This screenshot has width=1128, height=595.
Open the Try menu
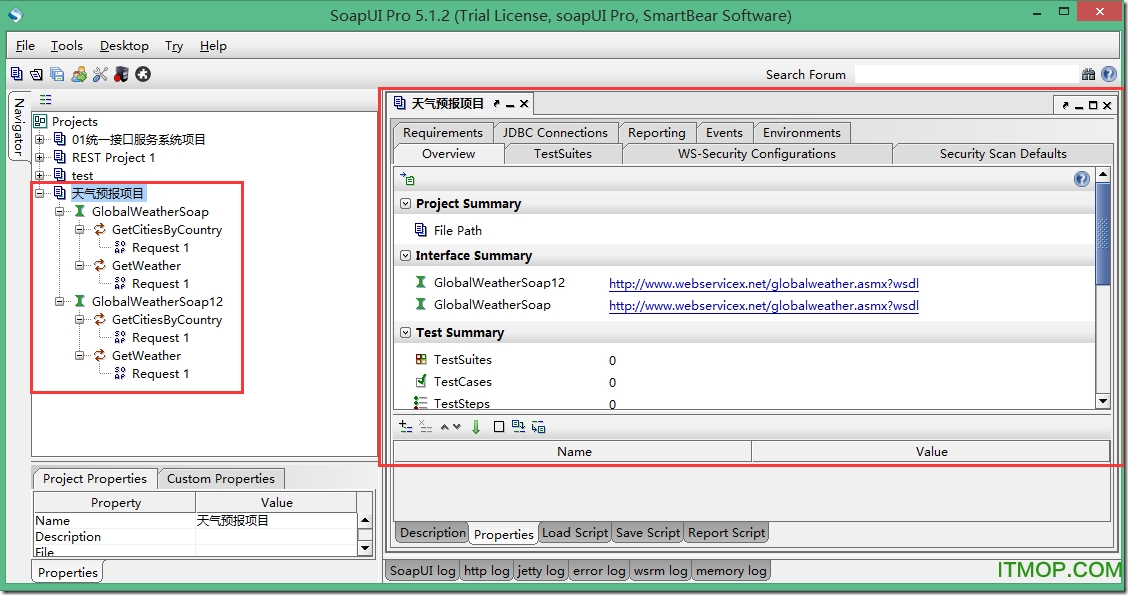[x=174, y=45]
